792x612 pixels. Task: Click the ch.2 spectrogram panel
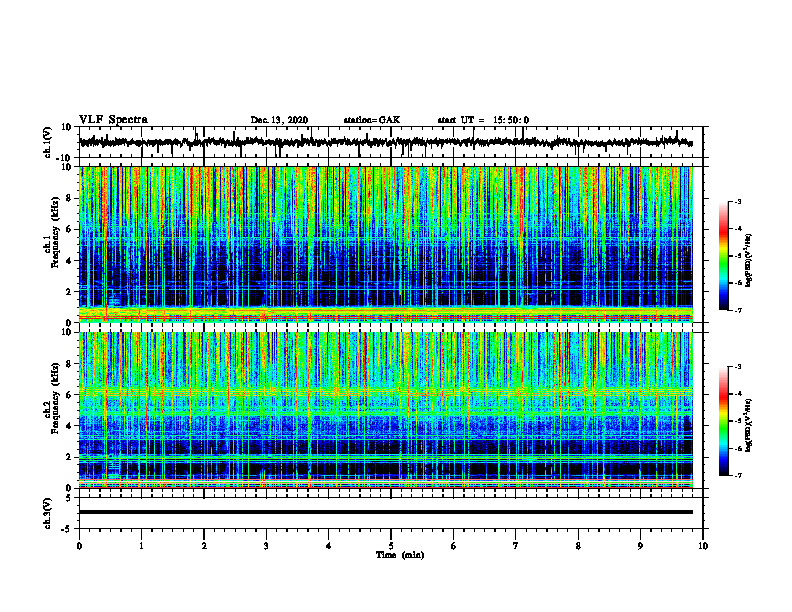tap(386, 410)
